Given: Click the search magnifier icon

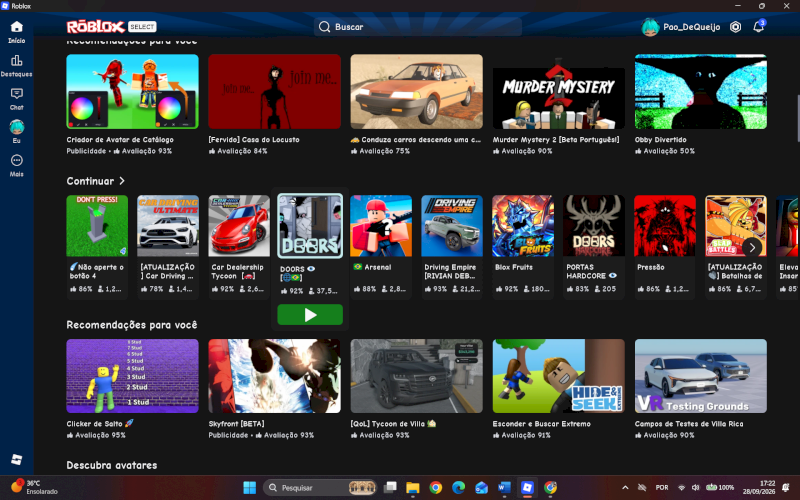Looking at the screenshot, I should click(x=324, y=27).
